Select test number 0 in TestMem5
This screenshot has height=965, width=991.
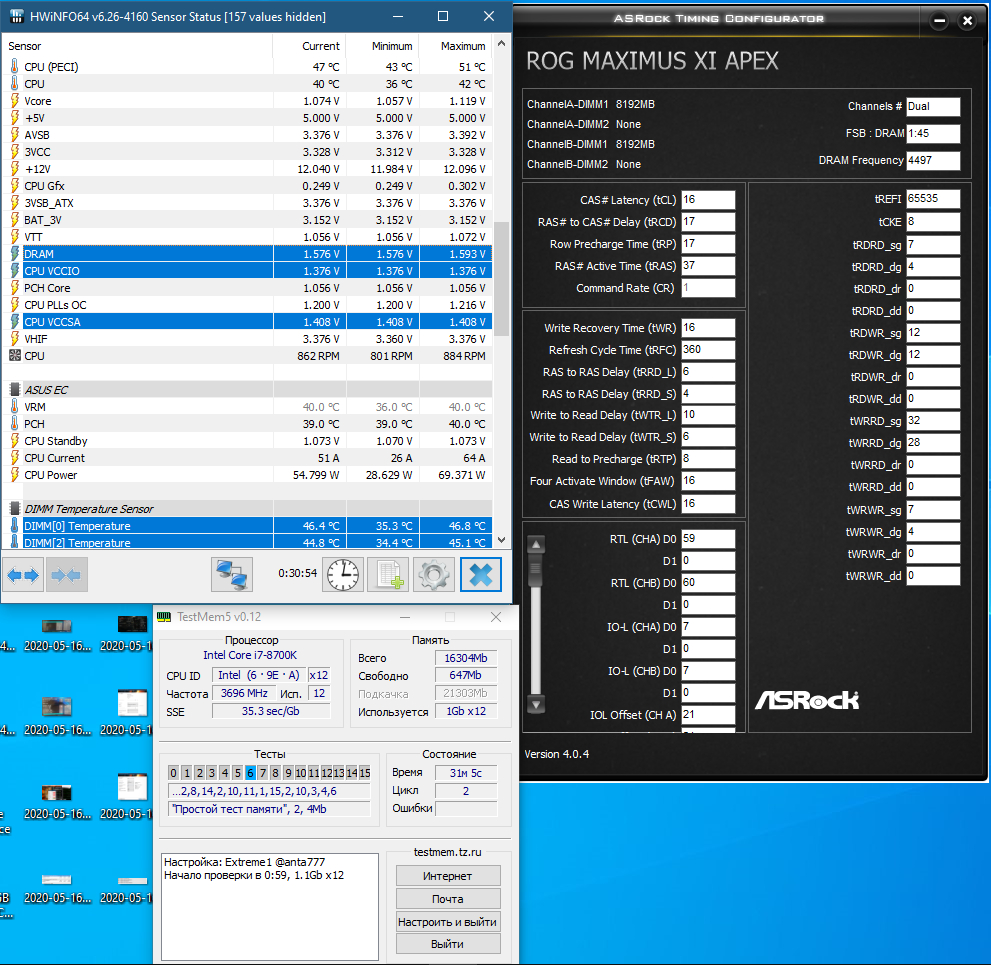(x=173, y=773)
